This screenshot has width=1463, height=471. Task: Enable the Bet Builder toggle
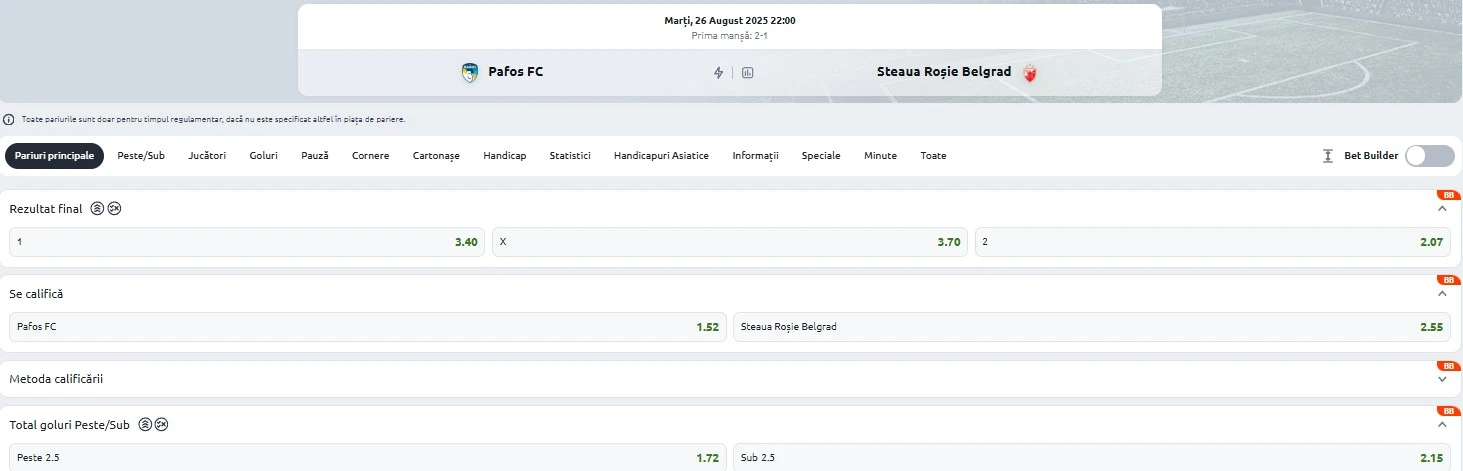1430,156
